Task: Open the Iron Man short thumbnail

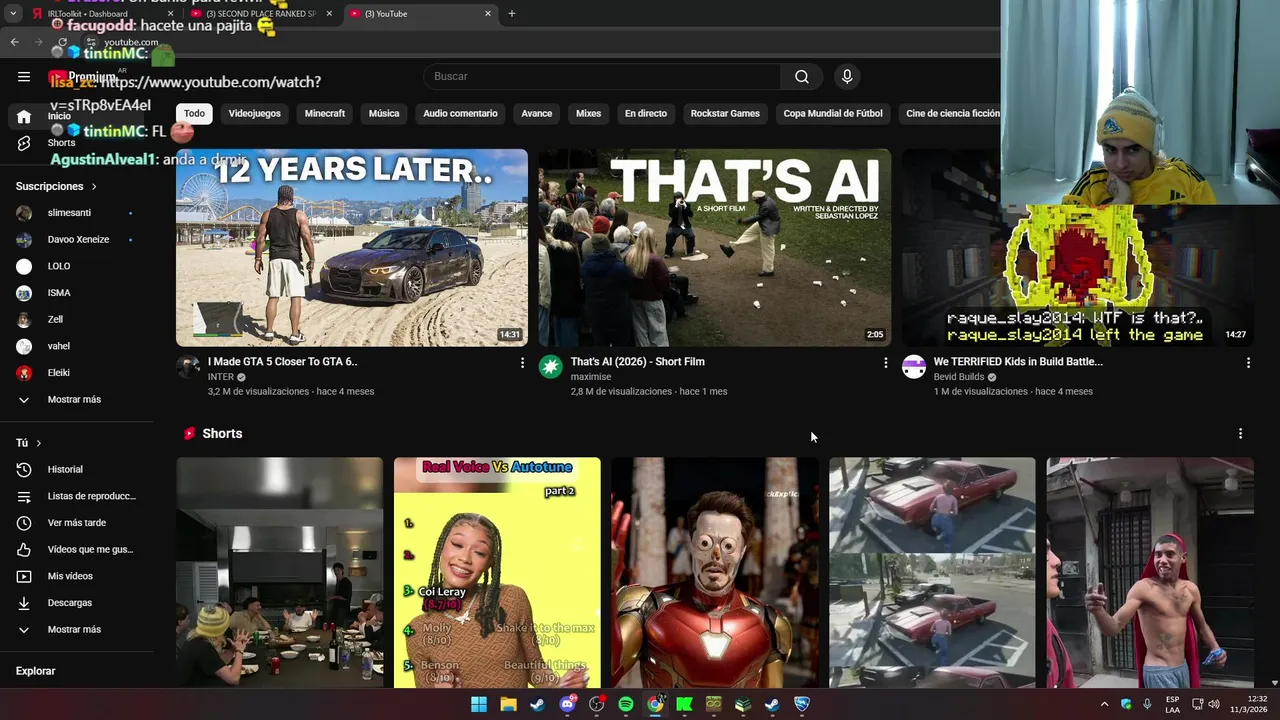Action: pos(715,573)
